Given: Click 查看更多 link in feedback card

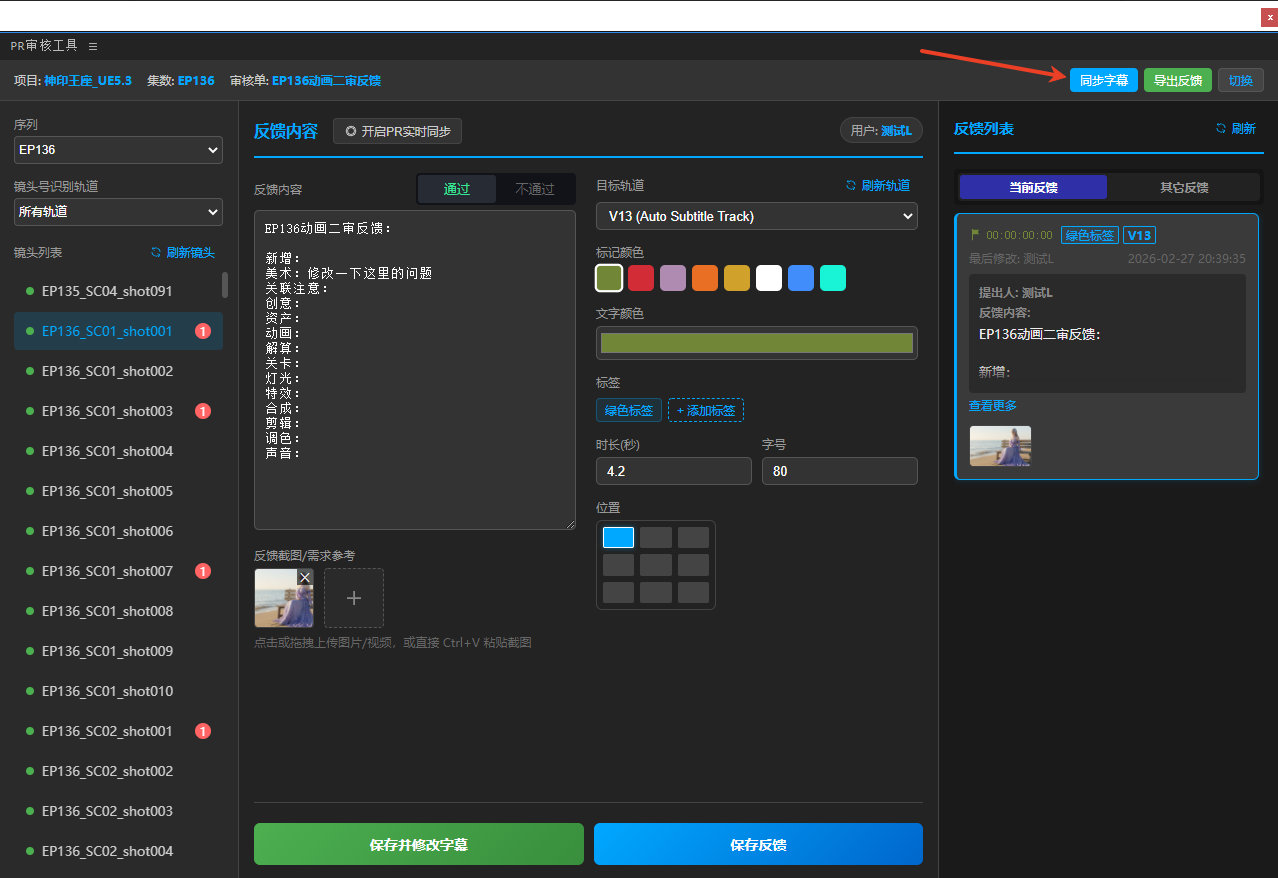Looking at the screenshot, I should click(992, 405).
